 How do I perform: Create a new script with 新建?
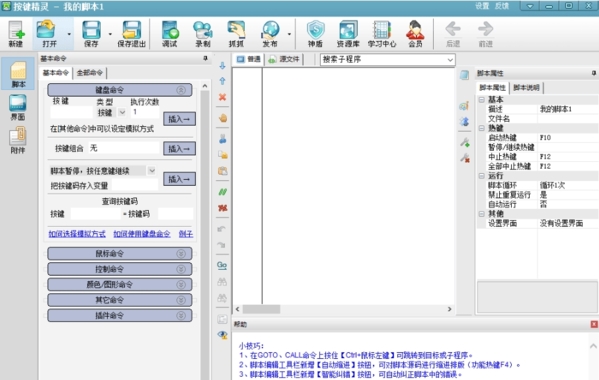click(x=16, y=34)
